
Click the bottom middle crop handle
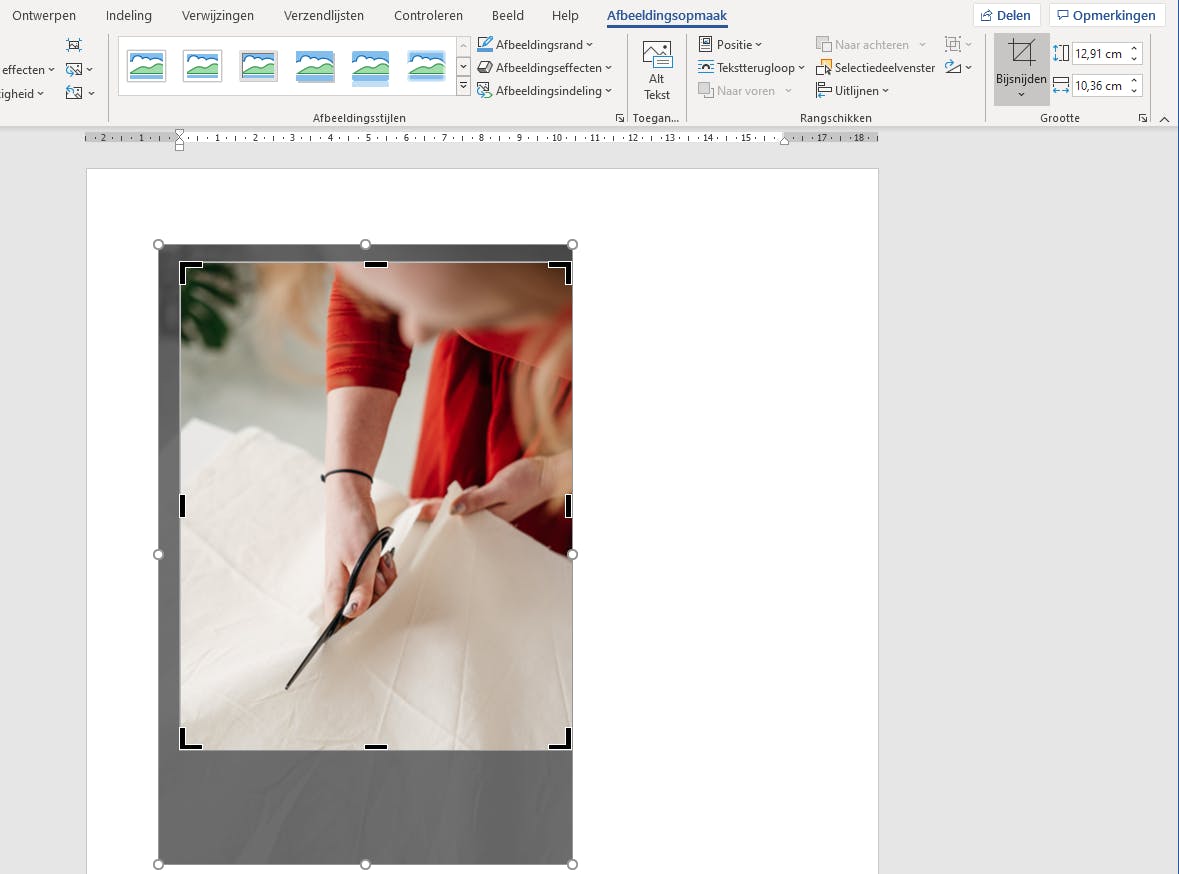pyautogui.click(x=376, y=747)
